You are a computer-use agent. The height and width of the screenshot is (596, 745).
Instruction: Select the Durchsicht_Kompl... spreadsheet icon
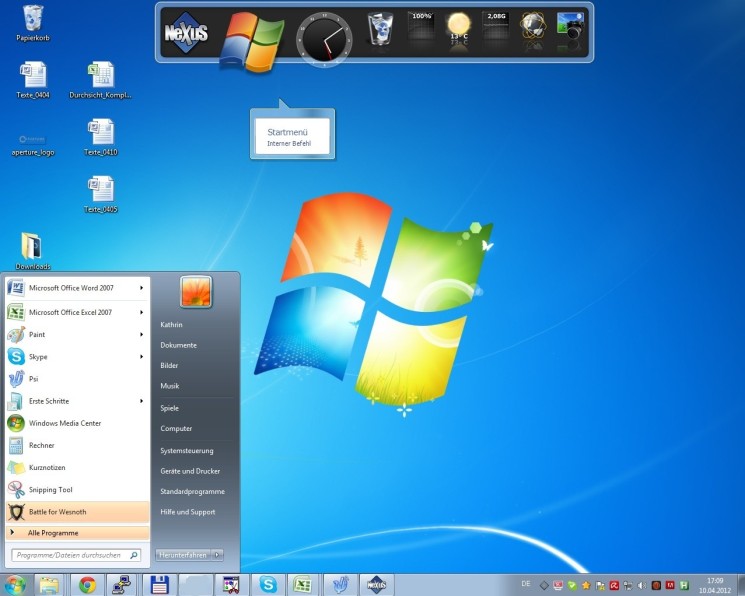point(100,80)
